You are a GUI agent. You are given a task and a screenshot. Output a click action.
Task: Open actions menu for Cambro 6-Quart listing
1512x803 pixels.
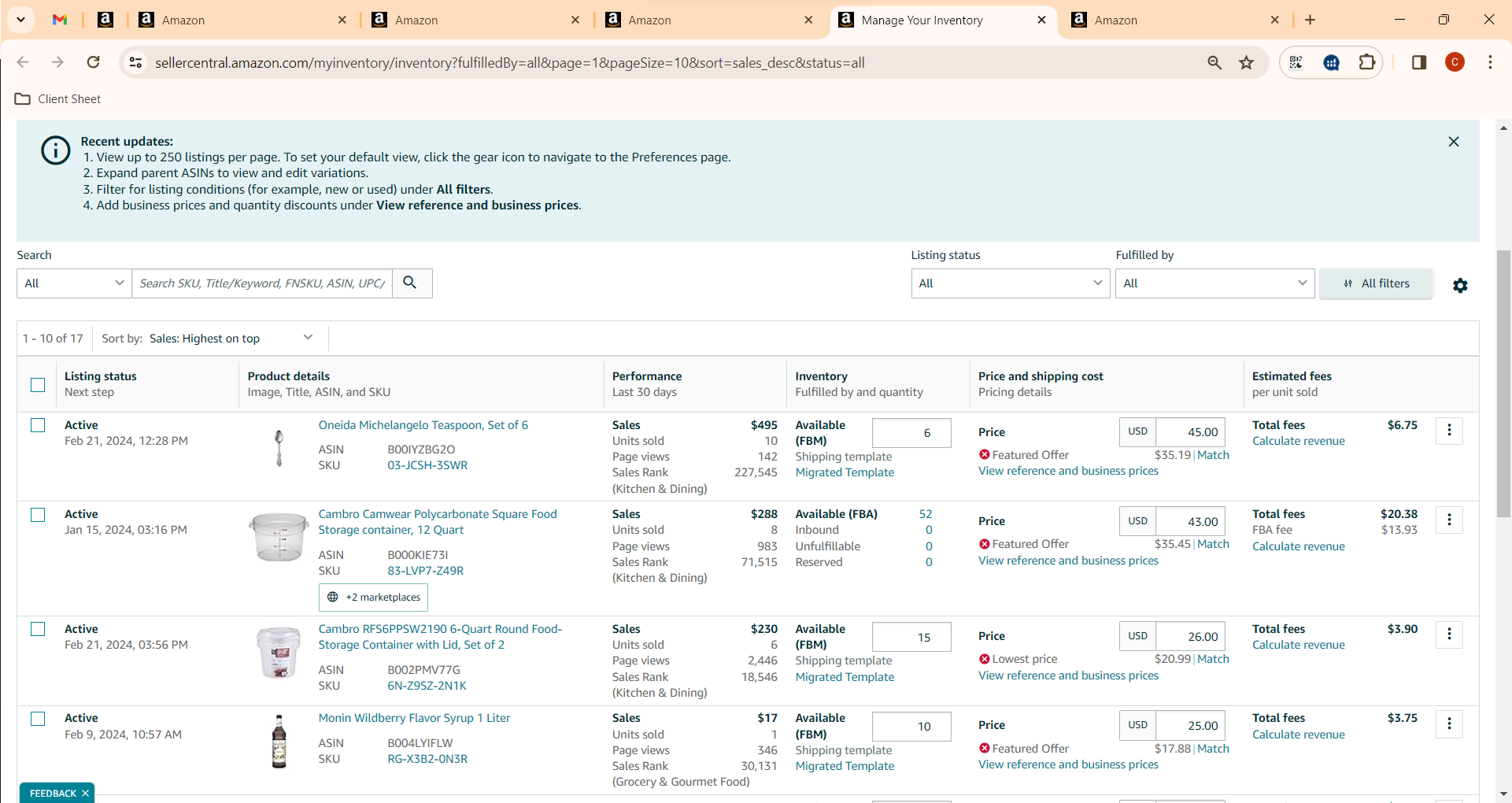[x=1449, y=635]
